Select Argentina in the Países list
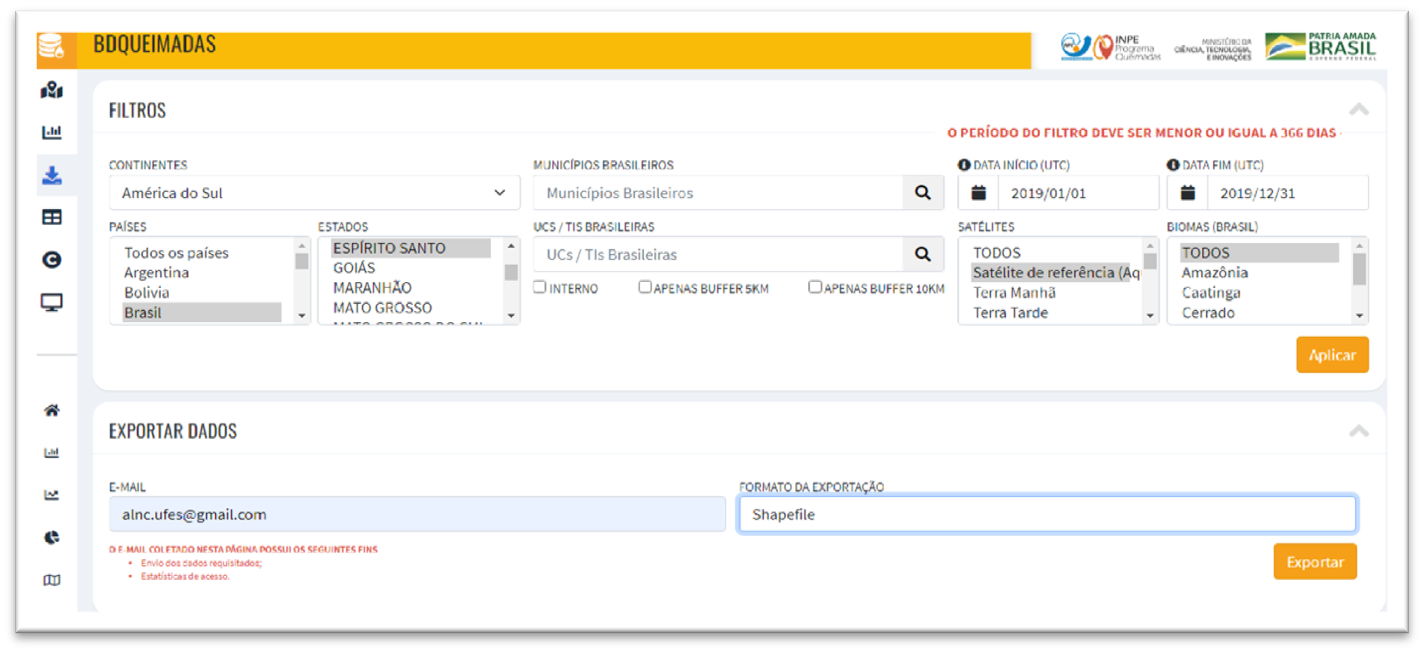 (x=156, y=273)
